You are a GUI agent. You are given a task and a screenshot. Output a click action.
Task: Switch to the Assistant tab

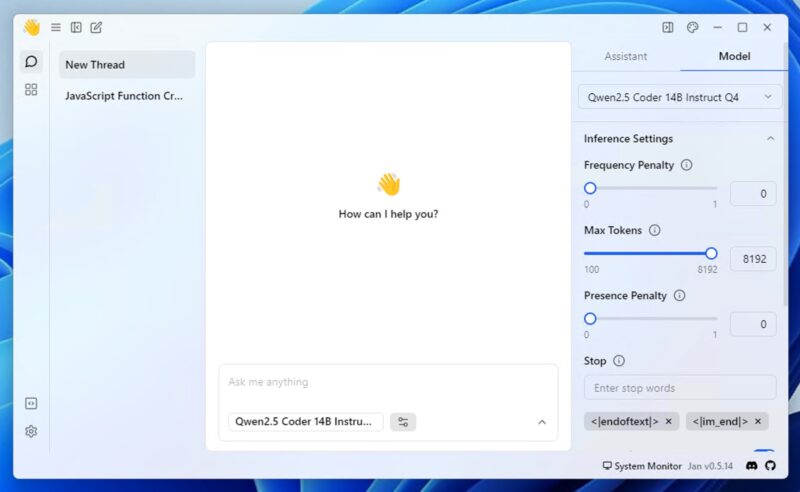tap(626, 57)
